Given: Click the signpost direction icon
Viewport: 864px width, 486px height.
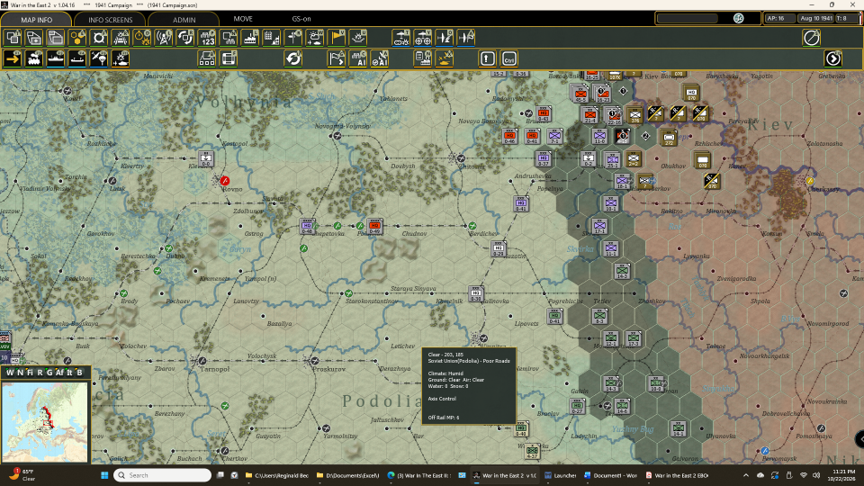Looking at the screenshot, I should (294, 38).
